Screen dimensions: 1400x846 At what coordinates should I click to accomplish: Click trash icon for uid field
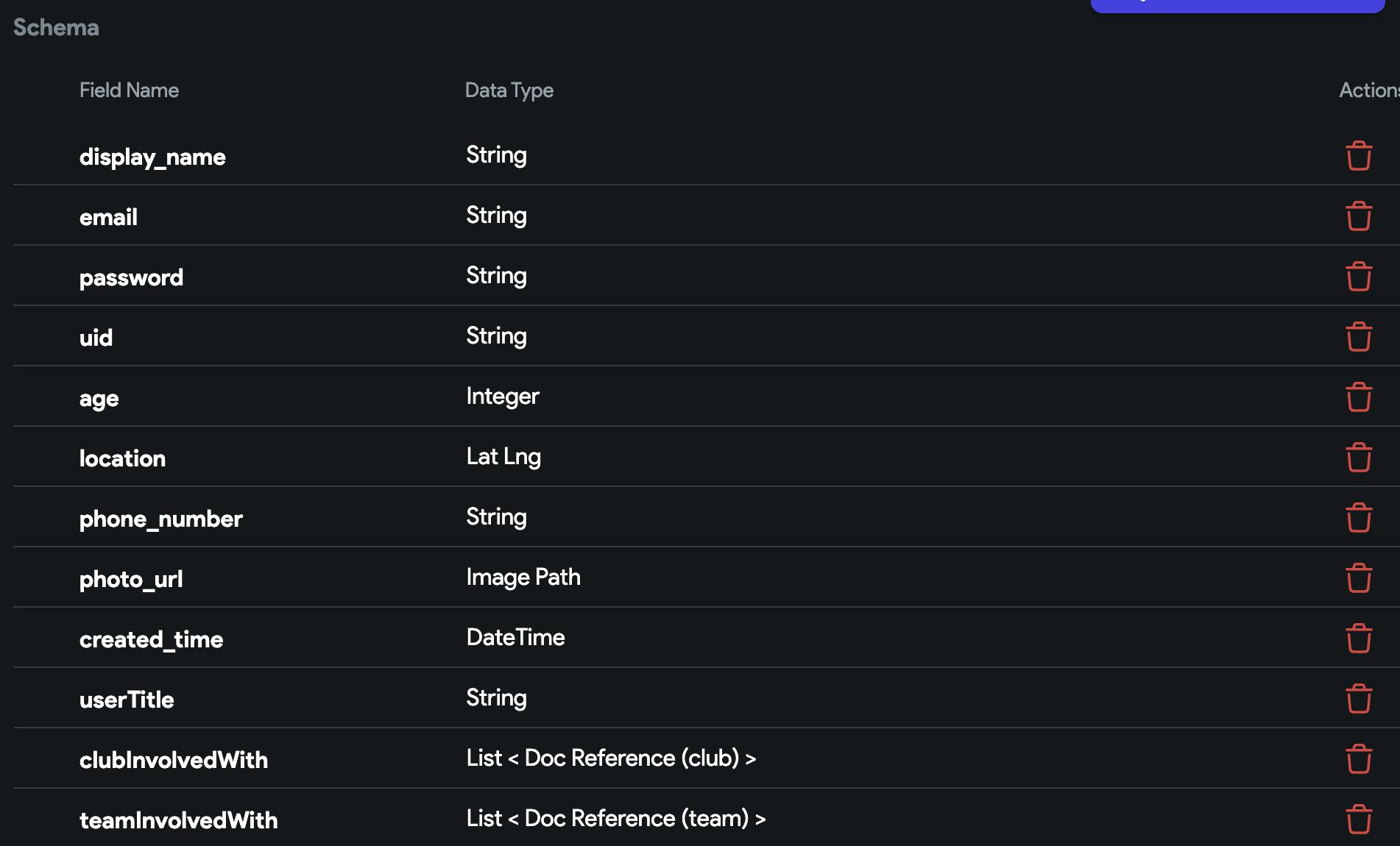coord(1358,337)
